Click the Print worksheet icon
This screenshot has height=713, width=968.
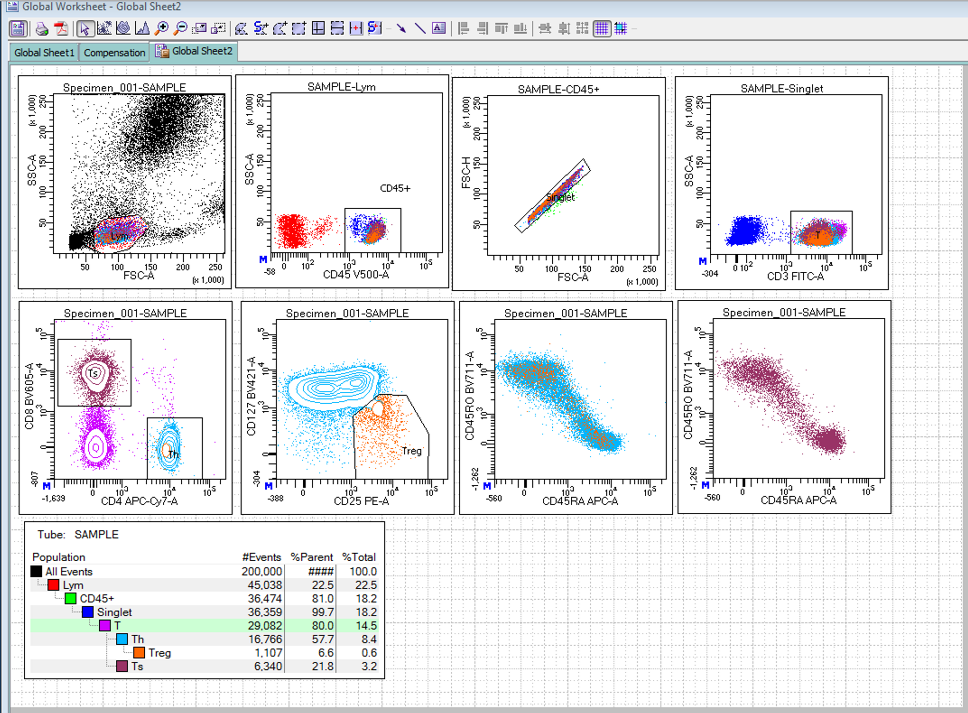[x=42, y=29]
